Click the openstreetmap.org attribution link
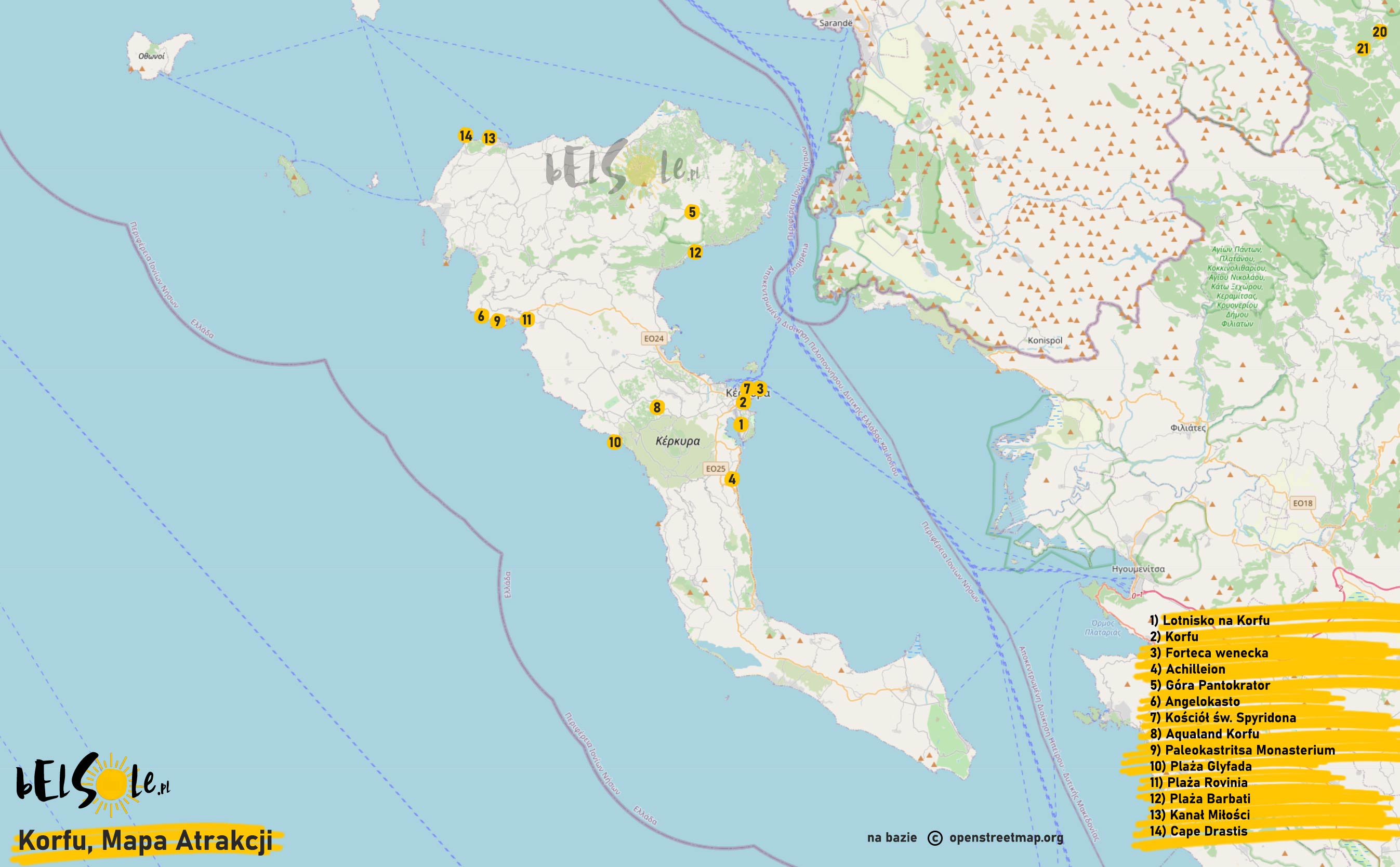Viewport: 1400px width, 867px height. coord(1006,838)
